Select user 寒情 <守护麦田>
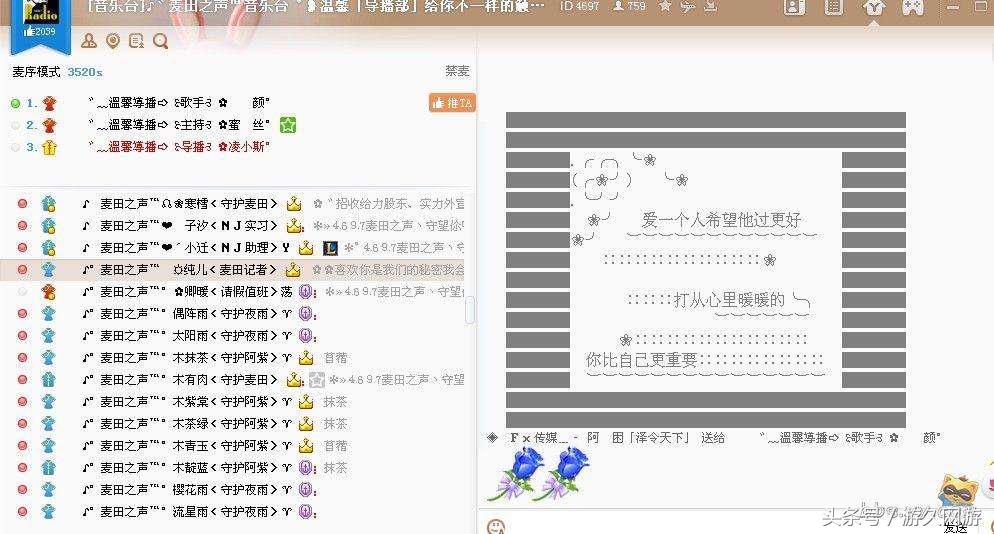Screen dimensions: 994x534 (x=188, y=204)
